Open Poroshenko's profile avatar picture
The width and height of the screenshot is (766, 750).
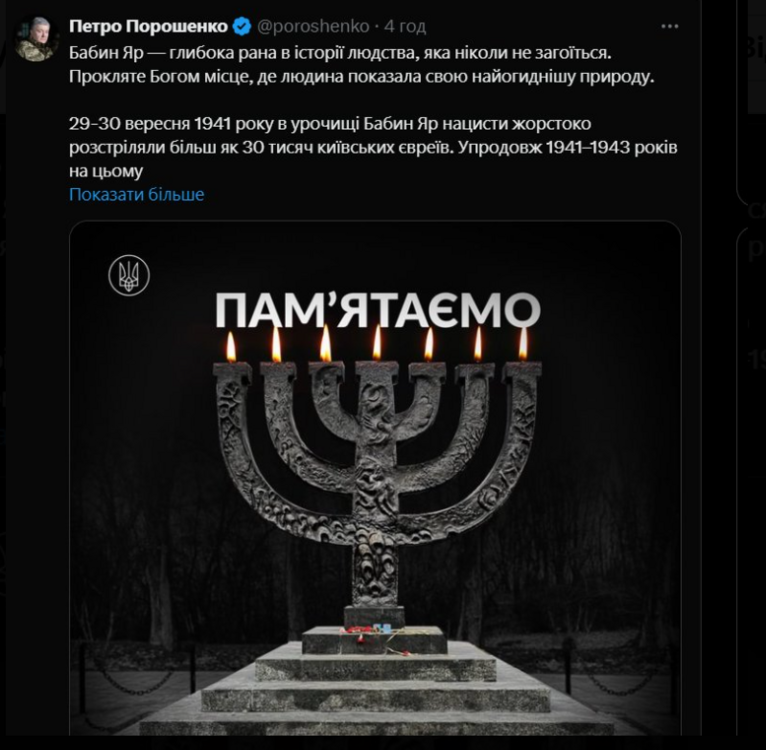(x=36, y=40)
